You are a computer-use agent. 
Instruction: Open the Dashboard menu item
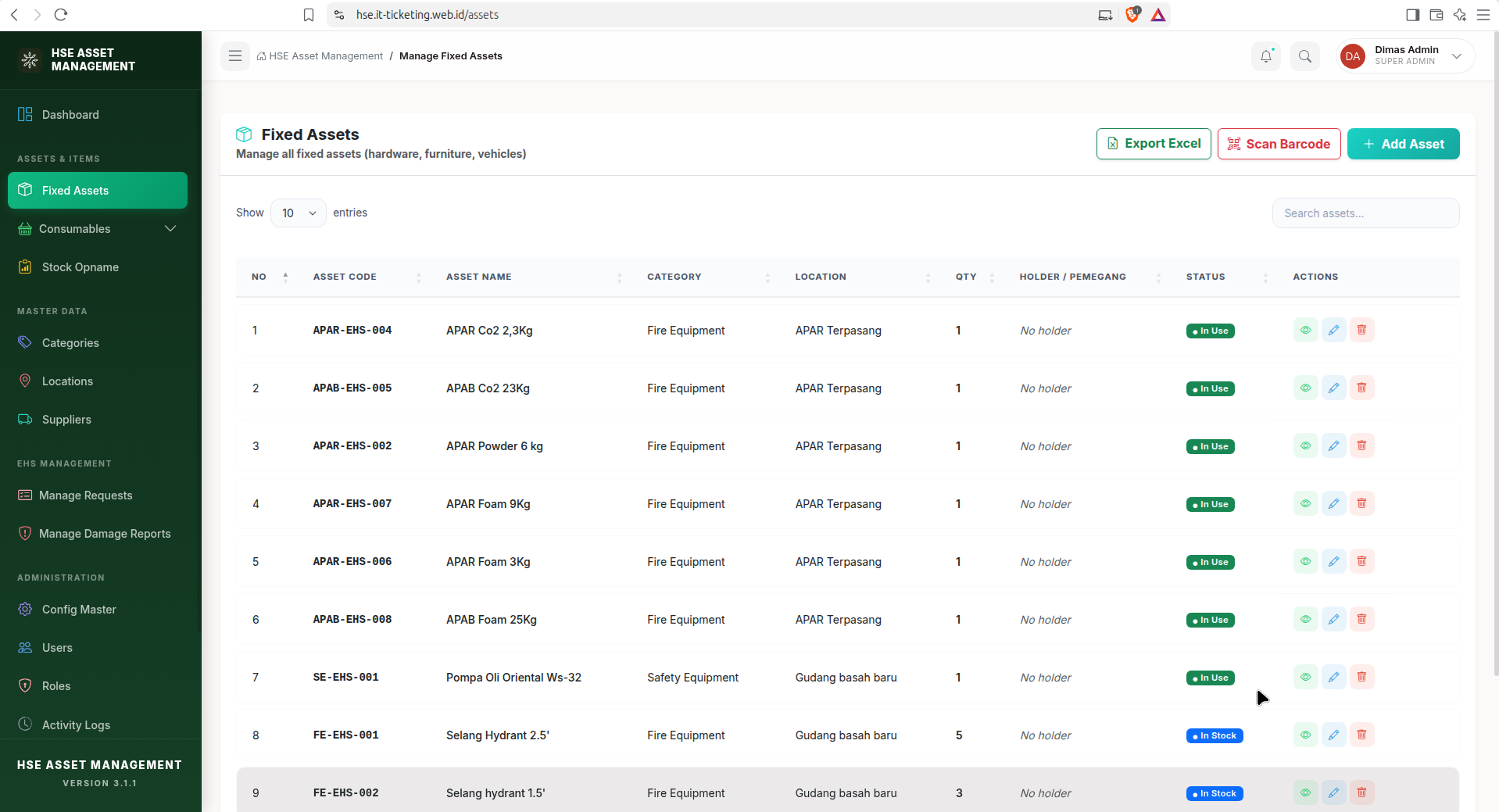[98, 115]
